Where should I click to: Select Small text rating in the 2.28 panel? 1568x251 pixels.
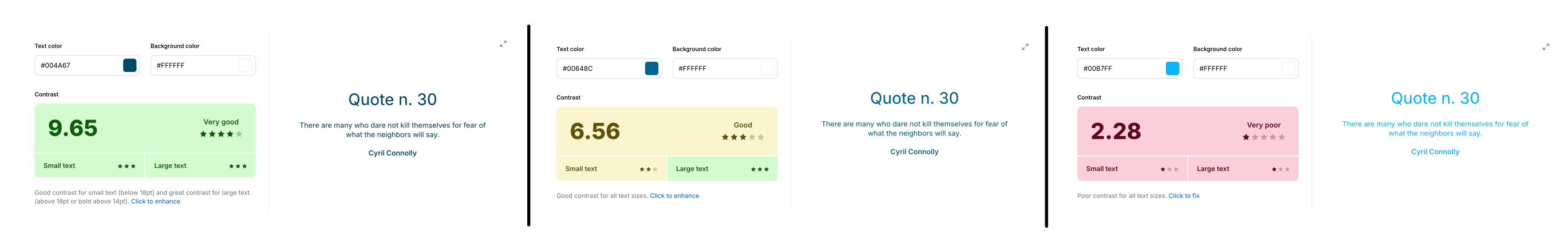[1132, 169]
